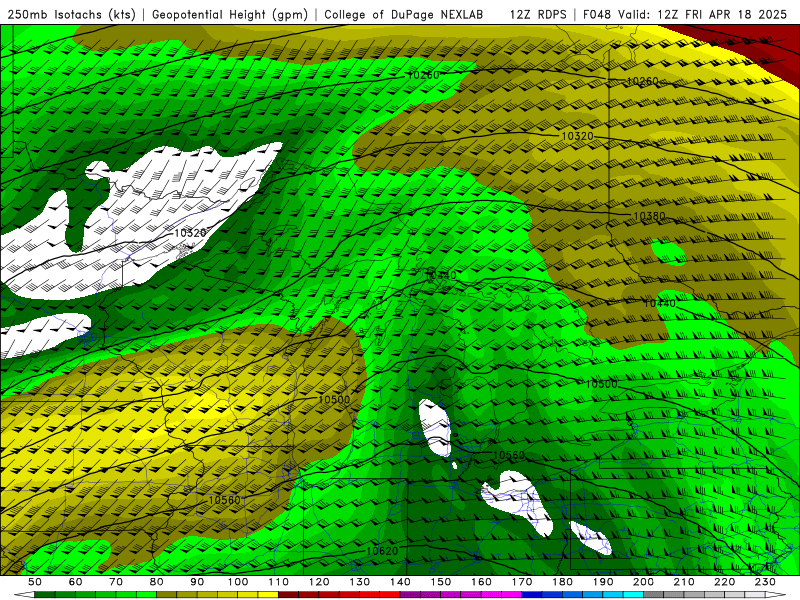This screenshot has height=600, width=800.
Task: Click the 80 value on the color scale
Action: (x=157, y=582)
